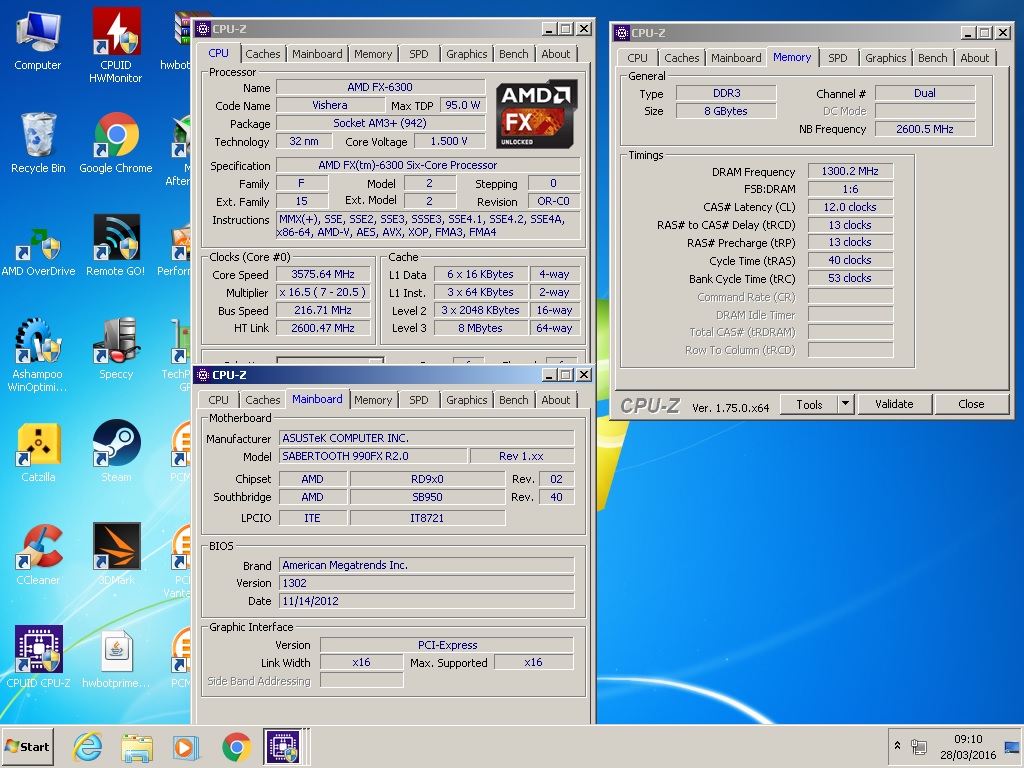Launch the Remote GO! desktop icon

(x=116, y=245)
